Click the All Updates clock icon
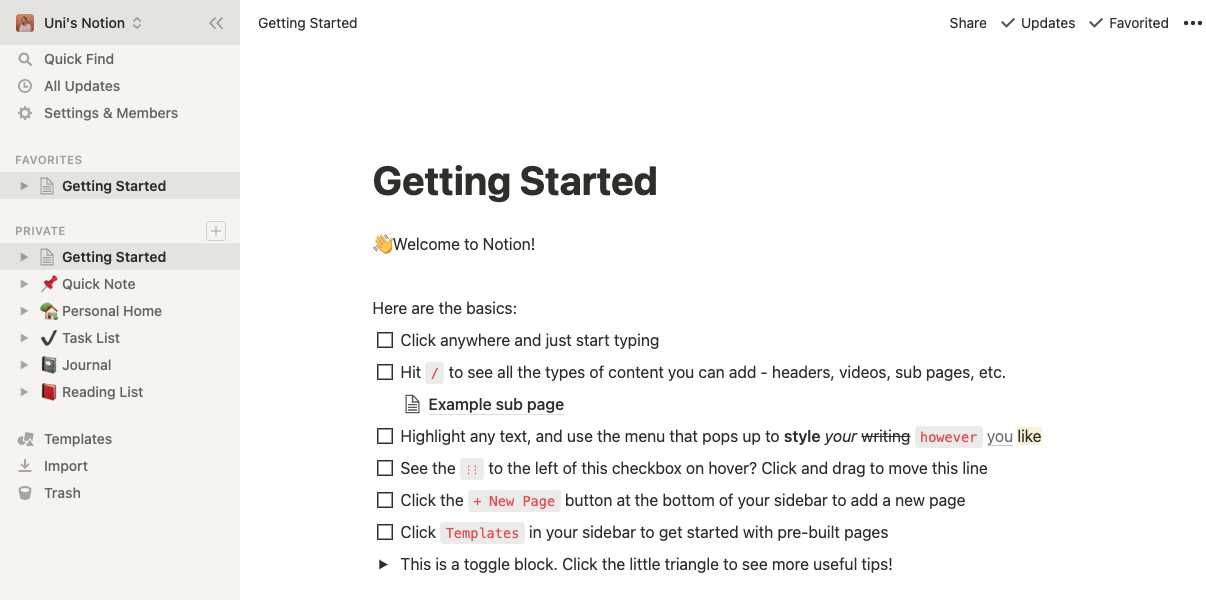 pos(24,86)
